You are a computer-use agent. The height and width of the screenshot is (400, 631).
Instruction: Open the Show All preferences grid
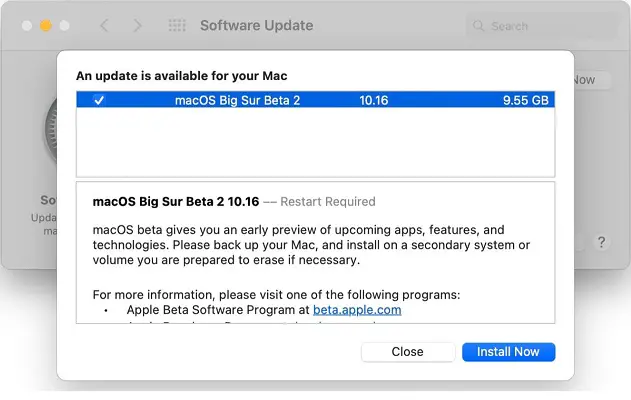177,25
